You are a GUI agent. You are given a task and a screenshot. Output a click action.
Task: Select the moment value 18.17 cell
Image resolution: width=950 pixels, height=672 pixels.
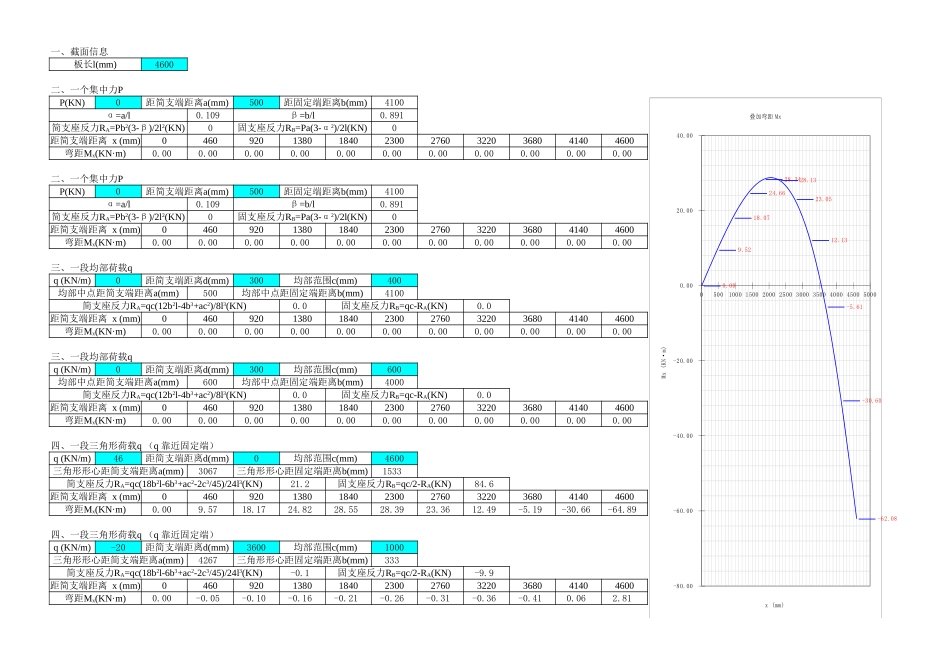click(256, 510)
